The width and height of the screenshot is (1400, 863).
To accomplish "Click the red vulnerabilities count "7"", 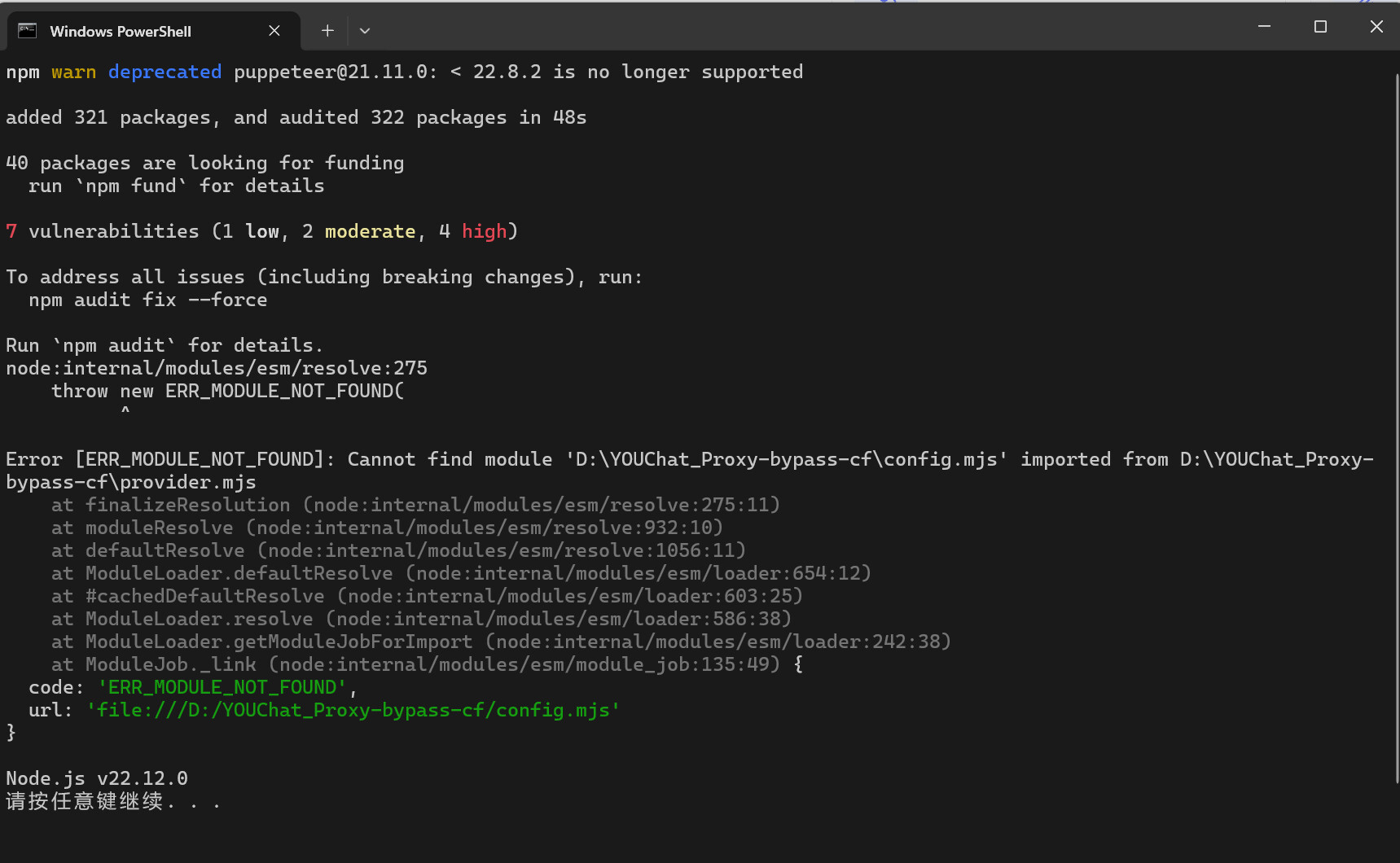I will tap(11, 232).
